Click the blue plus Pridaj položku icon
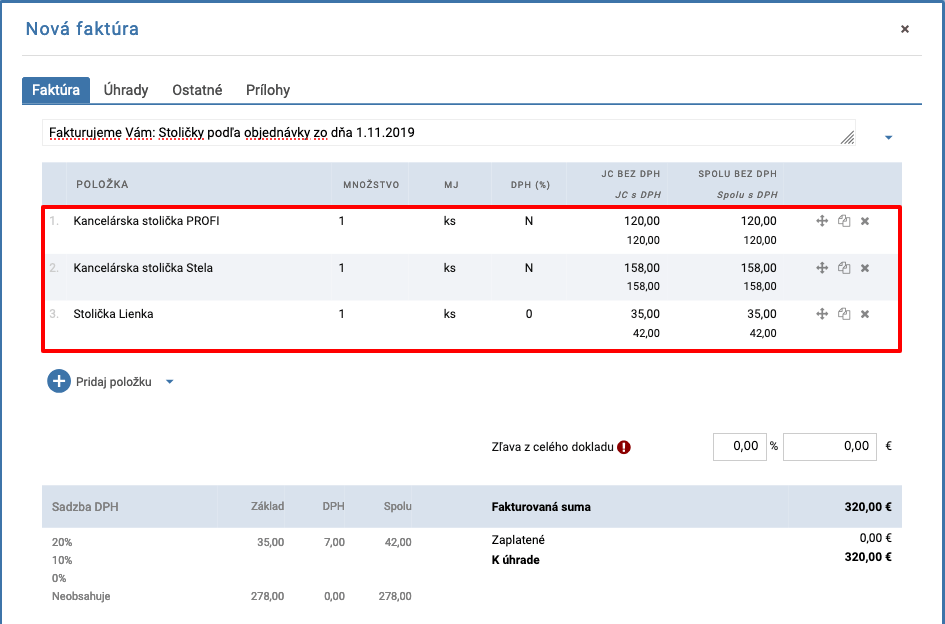945x624 pixels. (59, 382)
